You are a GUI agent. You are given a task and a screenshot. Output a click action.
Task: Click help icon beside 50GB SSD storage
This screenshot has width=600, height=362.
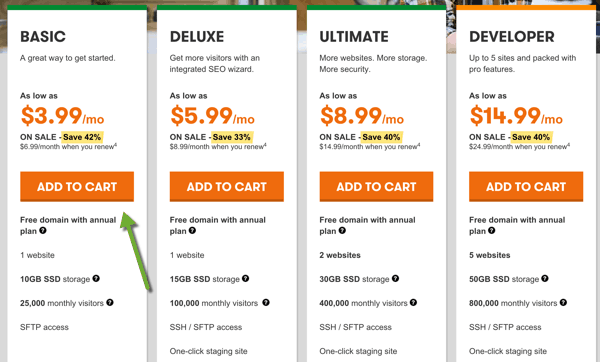(x=545, y=278)
